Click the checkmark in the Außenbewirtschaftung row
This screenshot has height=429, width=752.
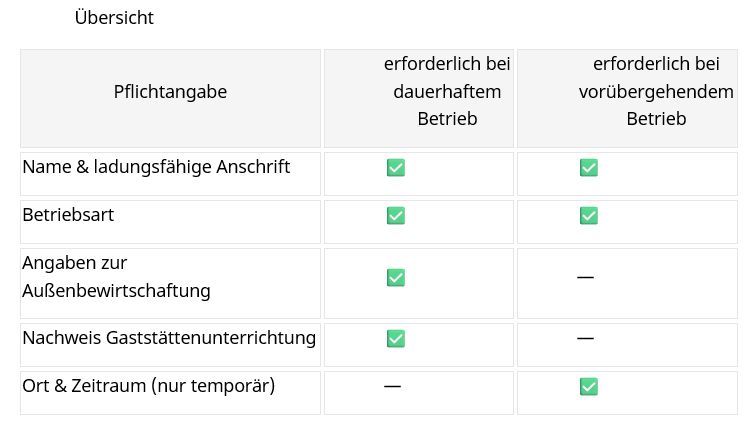[395, 277]
